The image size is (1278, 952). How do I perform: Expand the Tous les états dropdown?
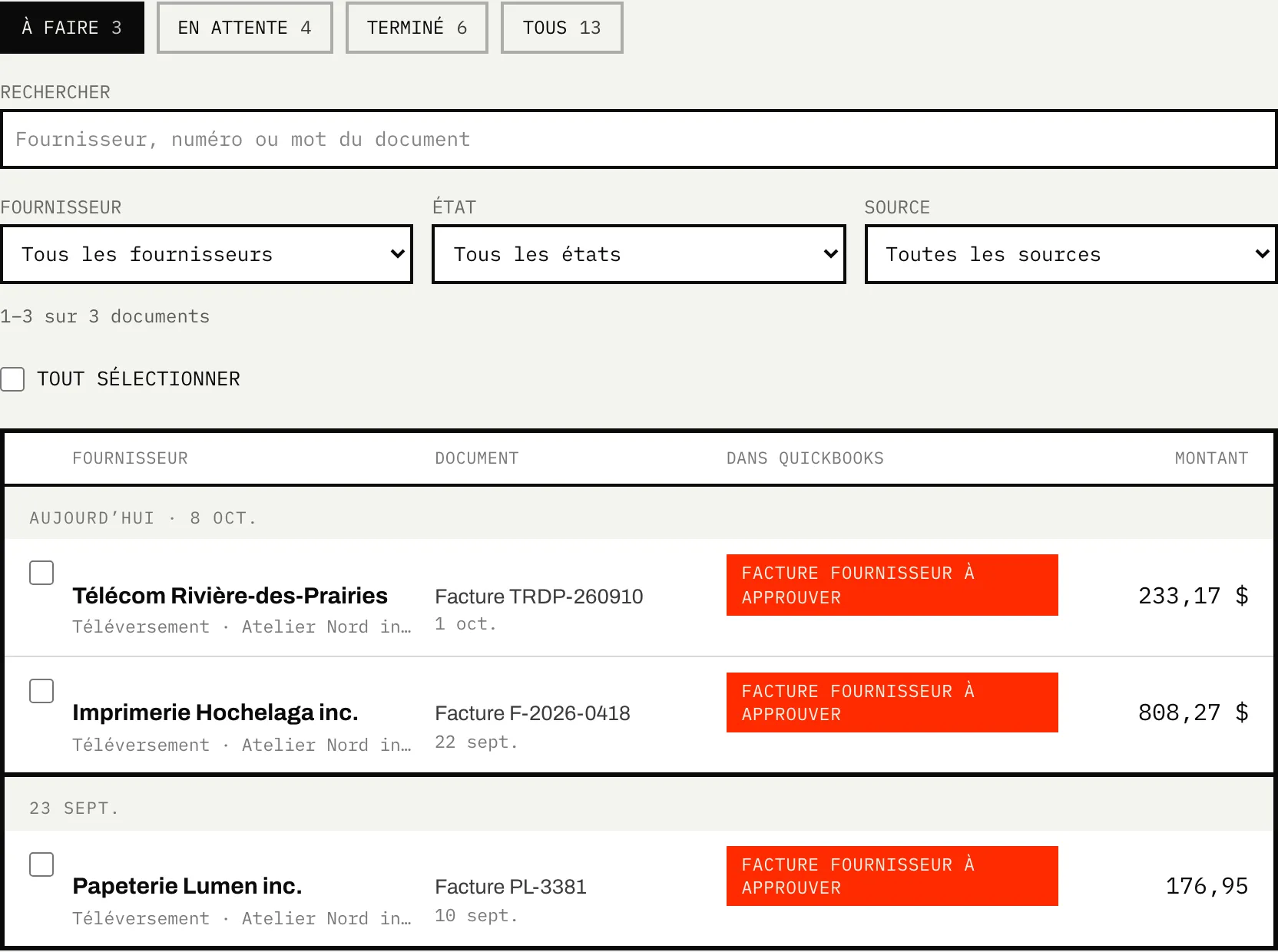(638, 254)
